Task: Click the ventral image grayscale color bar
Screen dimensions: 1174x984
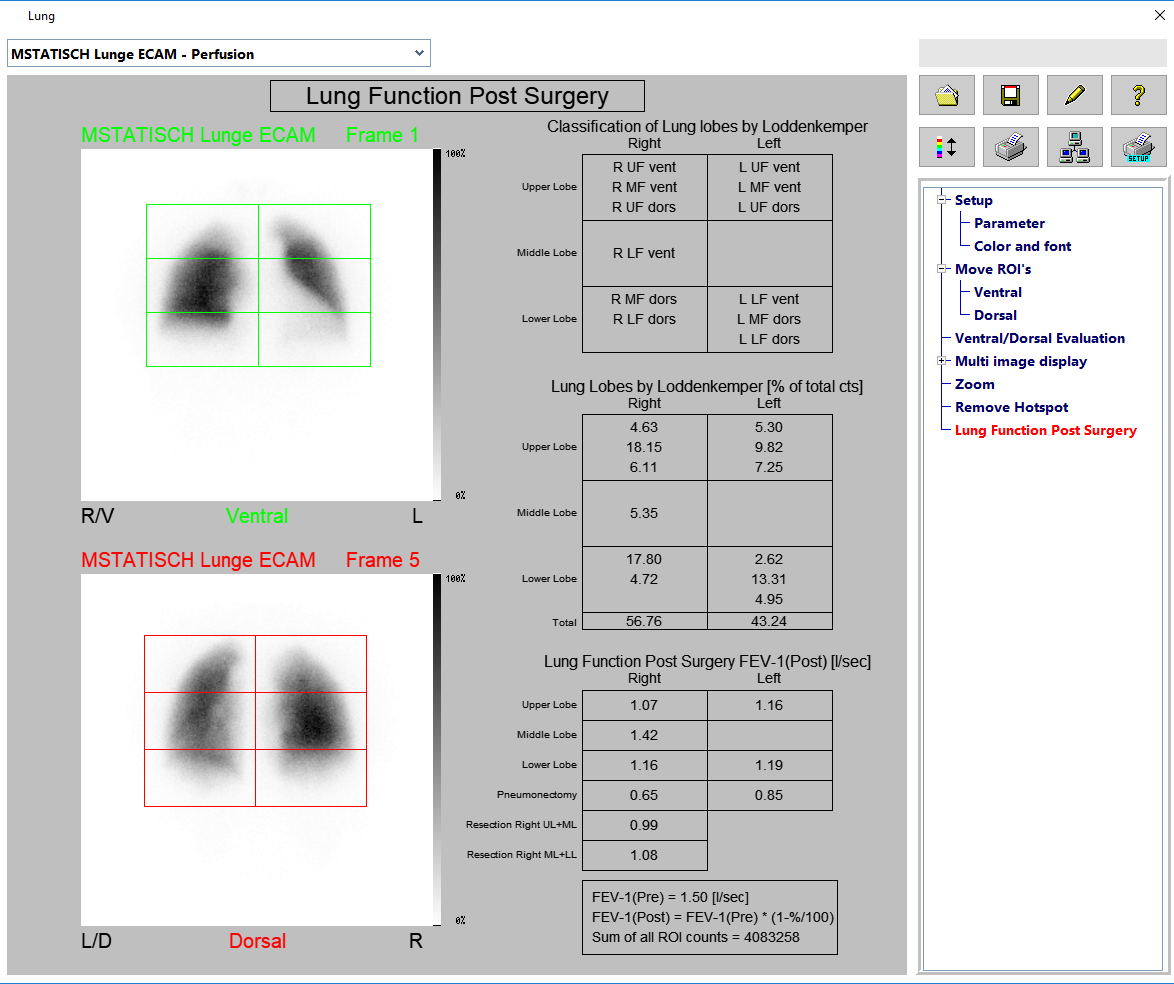Action: tap(438, 325)
